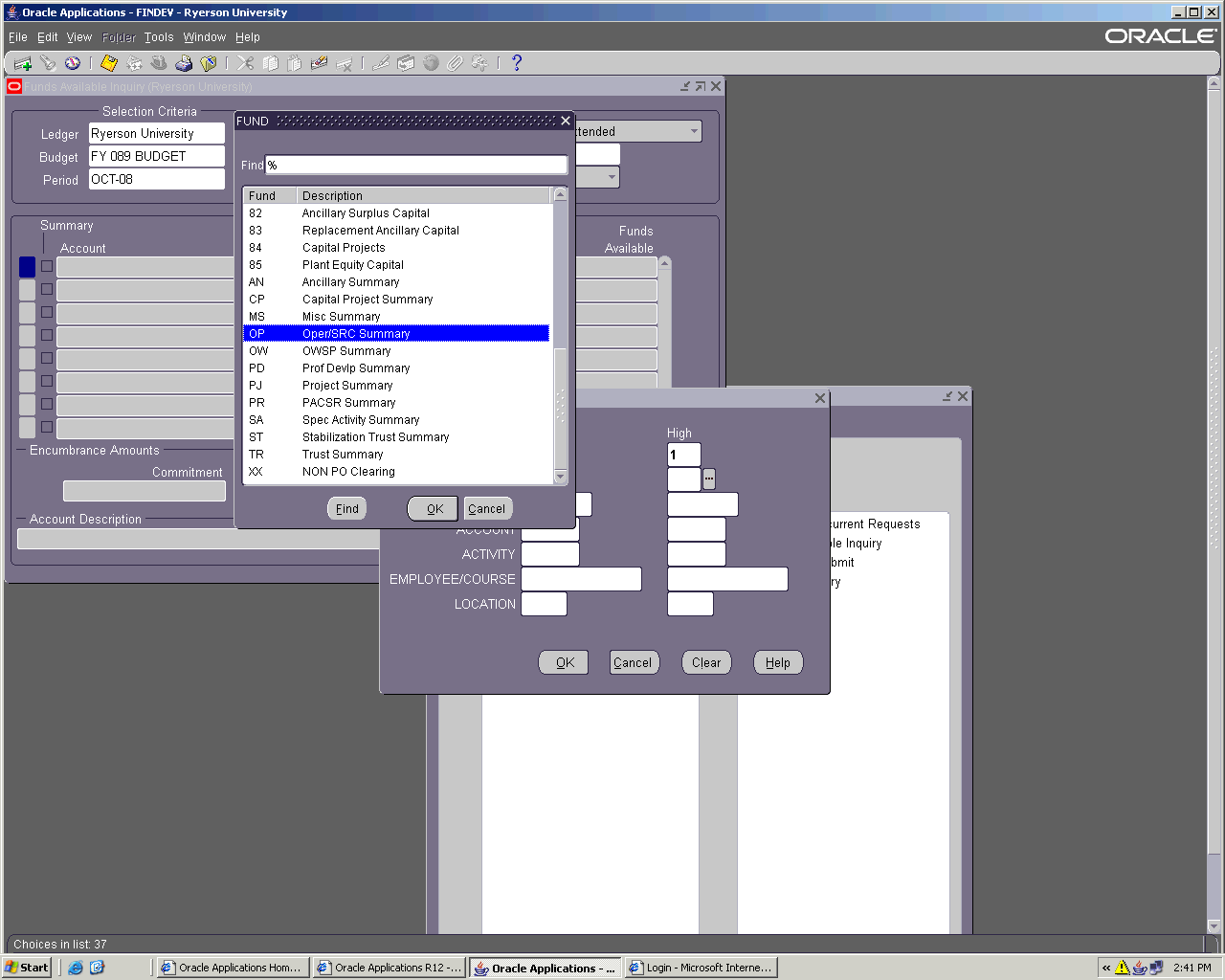Image resolution: width=1225 pixels, height=980 pixels.
Task: Click the Show Navigator compass icon
Action: point(73,63)
